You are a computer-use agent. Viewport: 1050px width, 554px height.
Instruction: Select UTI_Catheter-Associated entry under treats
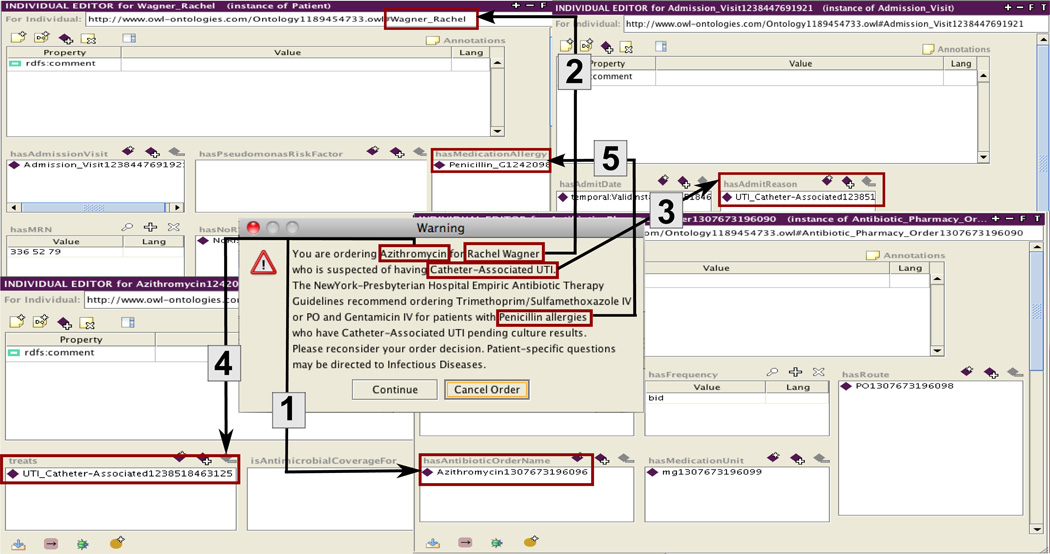tap(121, 474)
